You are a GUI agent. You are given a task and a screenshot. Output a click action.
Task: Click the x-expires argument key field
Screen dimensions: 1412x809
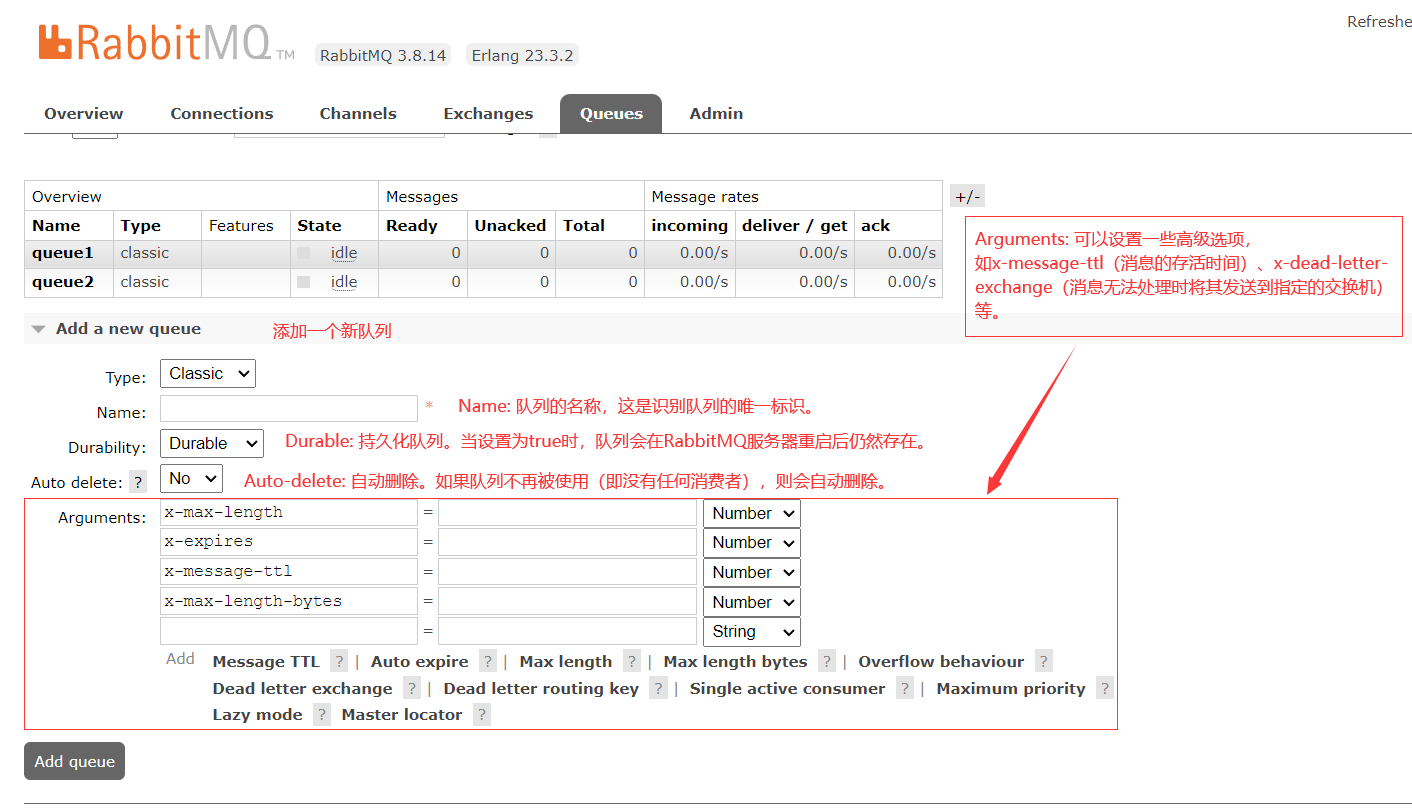pyautogui.click(x=289, y=542)
